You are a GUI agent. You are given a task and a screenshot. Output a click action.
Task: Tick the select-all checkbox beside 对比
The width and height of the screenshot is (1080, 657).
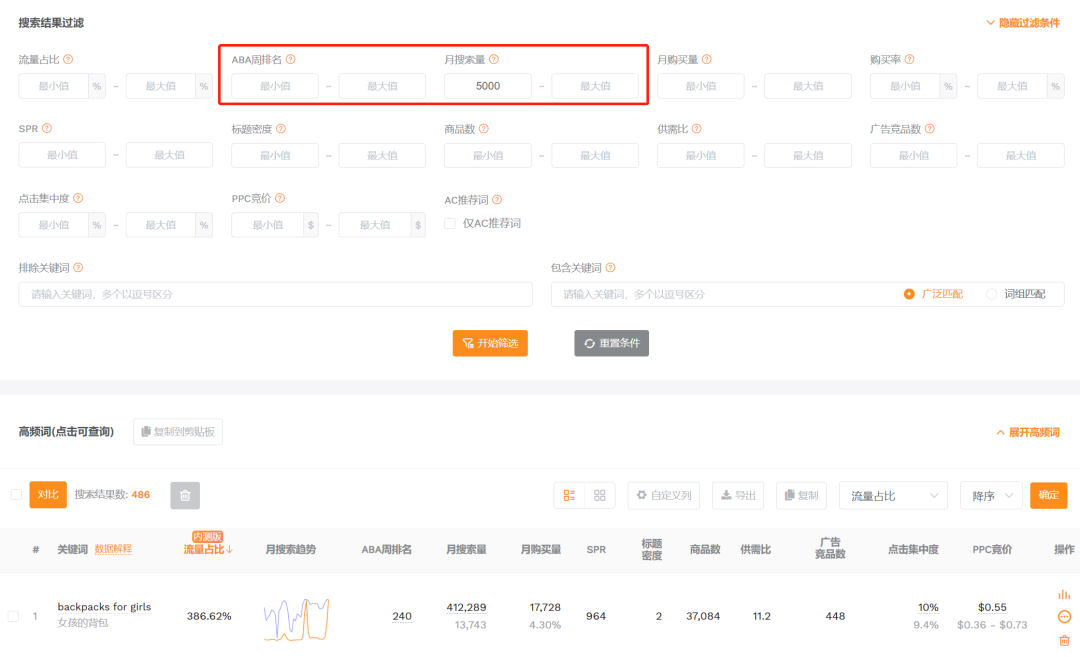17,494
